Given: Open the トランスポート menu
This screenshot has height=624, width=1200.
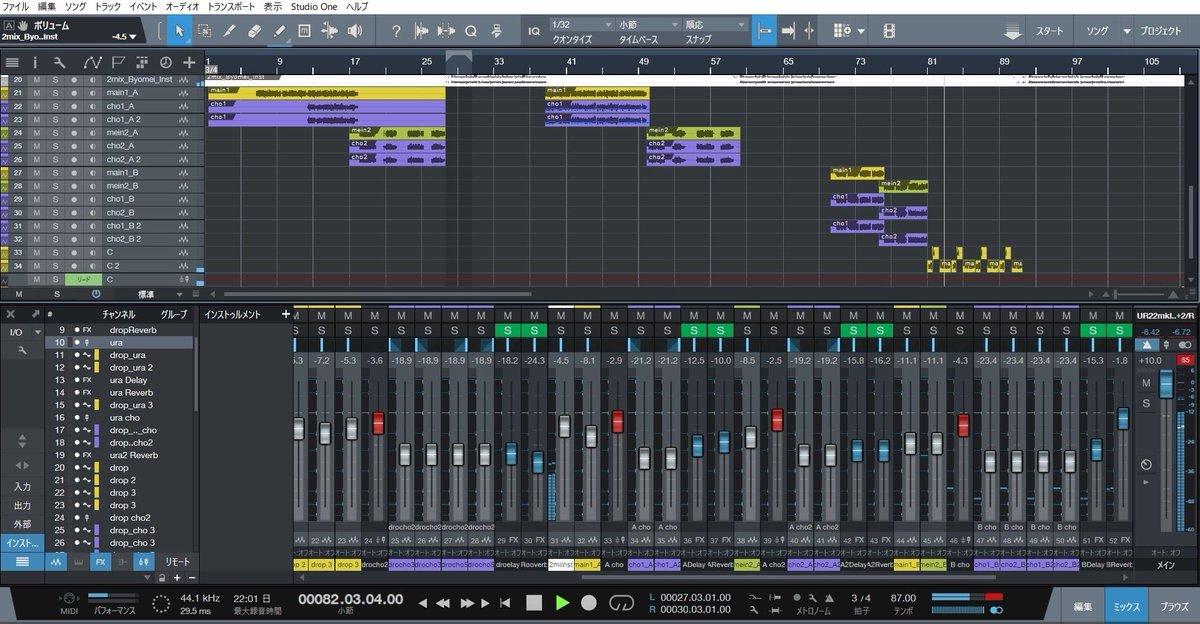Looking at the screenshot, I should pyautogui.click(x=231, y=6).
